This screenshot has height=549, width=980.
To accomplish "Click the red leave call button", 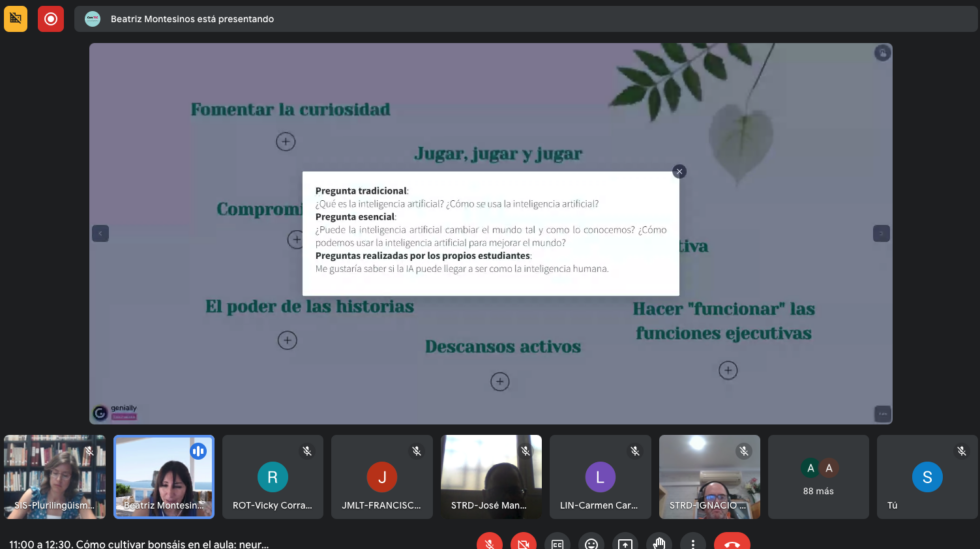I will click(731, 543).
